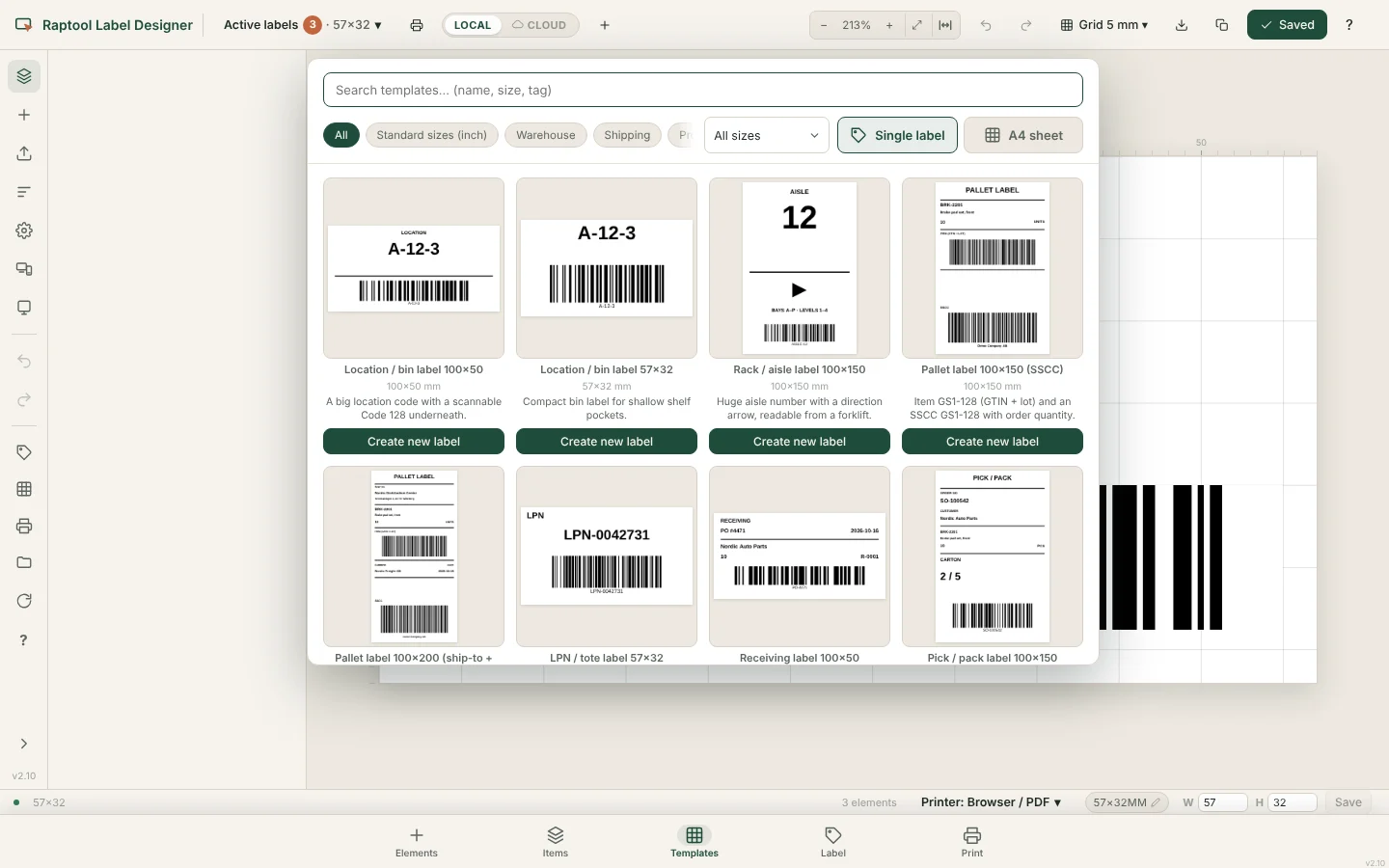Click the sidebar redo arrow icon
This screenshot has width=1389, height=868.
tap(24, 400)
